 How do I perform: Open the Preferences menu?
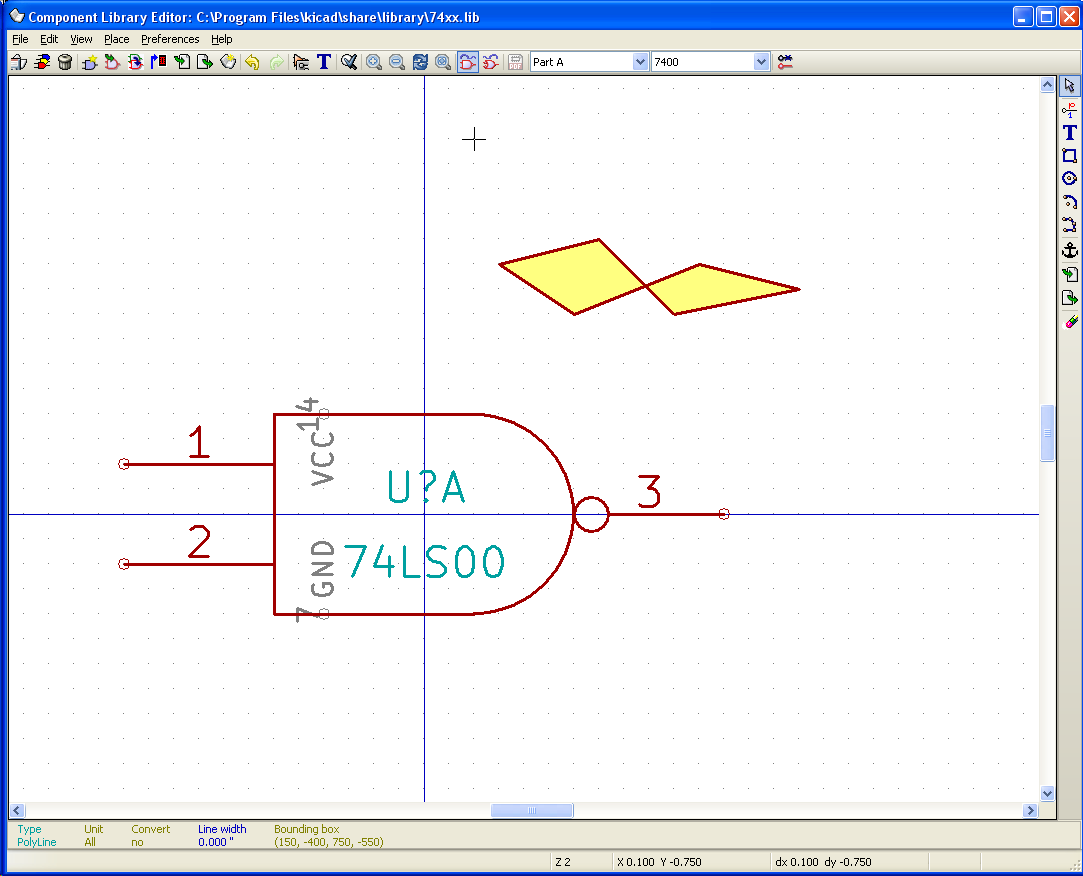(x=169, y=39)
